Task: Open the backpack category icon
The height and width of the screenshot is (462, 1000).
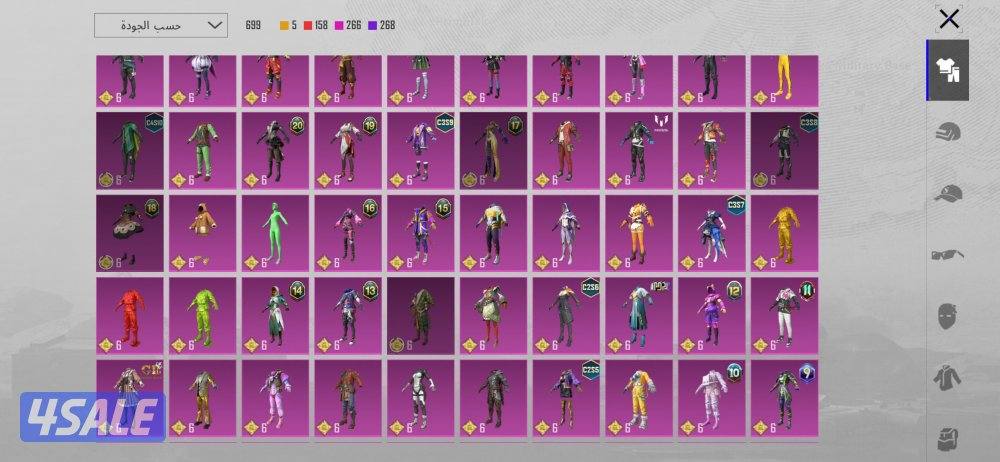Action: pyautogui.click(x=947, y=436)
